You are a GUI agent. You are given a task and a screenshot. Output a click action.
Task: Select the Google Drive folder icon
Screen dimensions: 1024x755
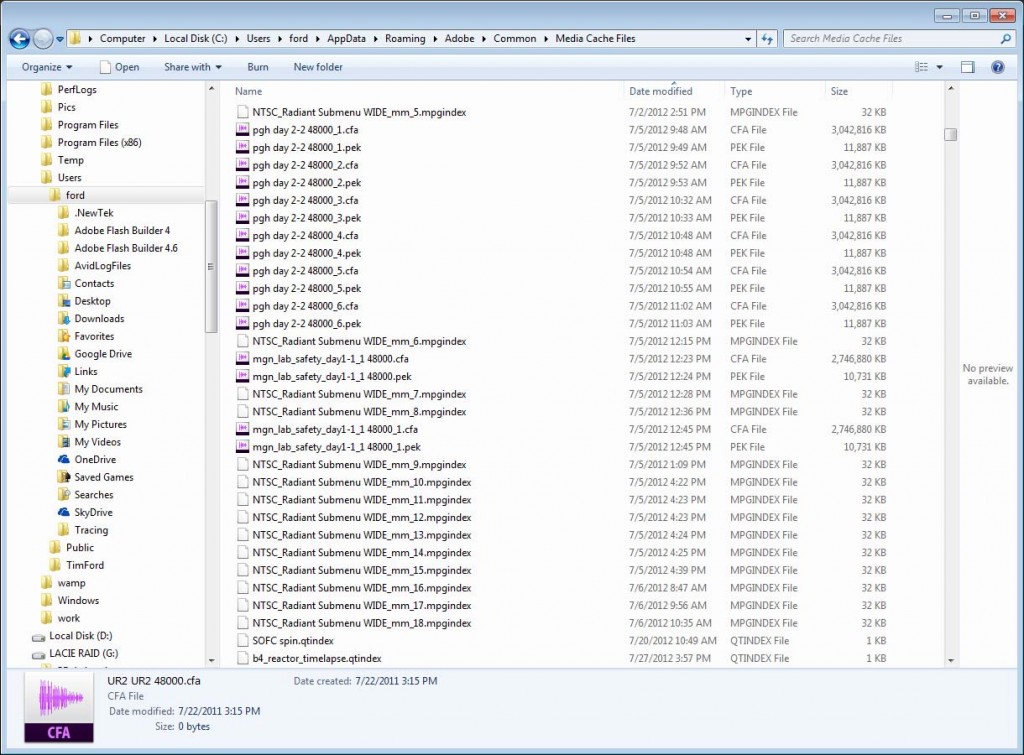click(64, 354)
